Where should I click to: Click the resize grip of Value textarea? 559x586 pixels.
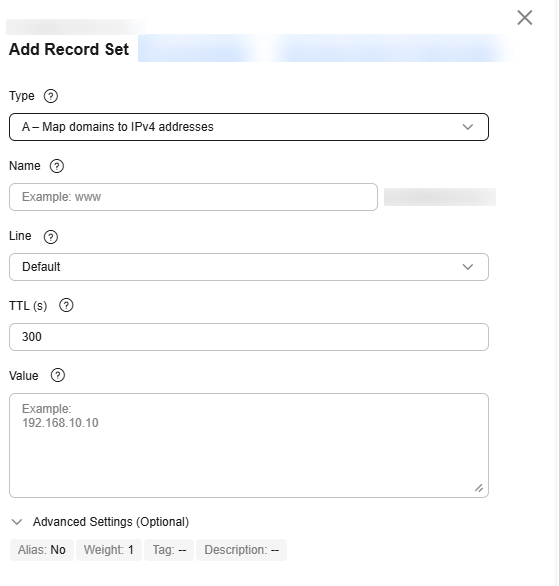pos(479,488)
